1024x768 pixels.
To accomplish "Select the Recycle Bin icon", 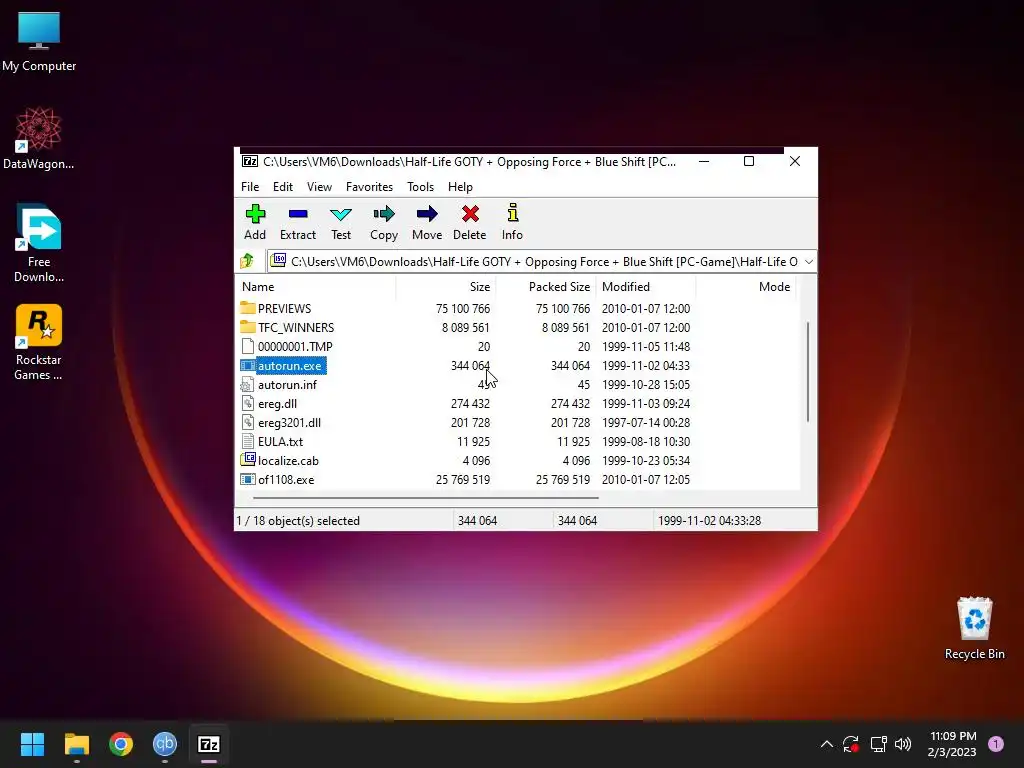I will point(974,628).
